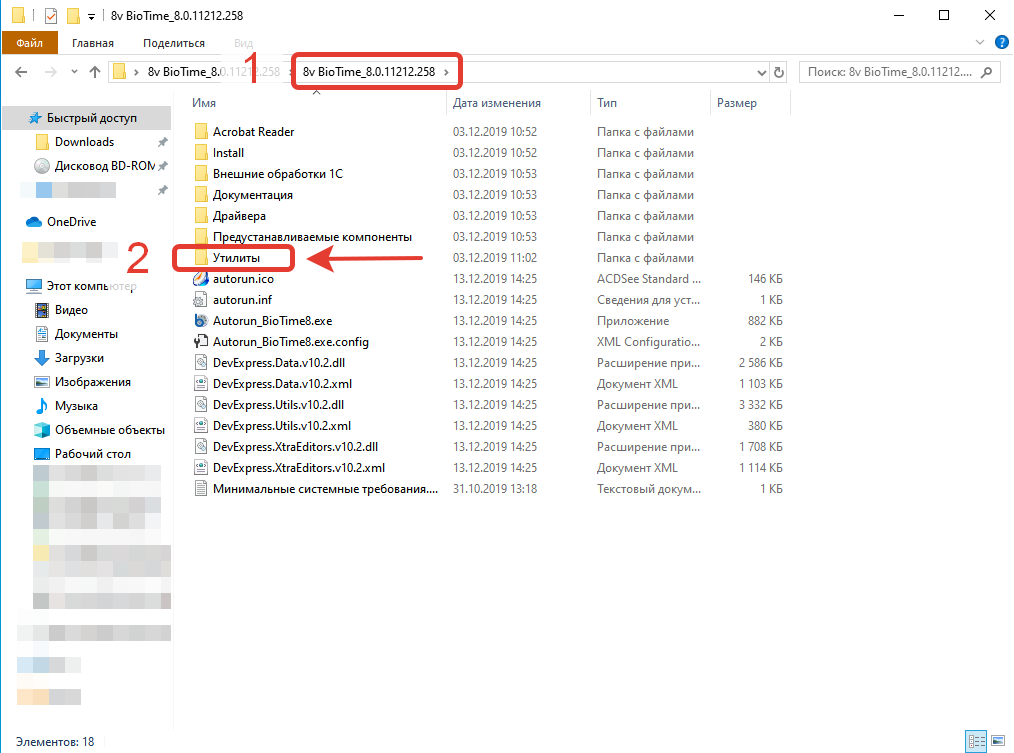Click the search magnifier icon
This screenshot has height=753, width=1014.
[986, 72]
